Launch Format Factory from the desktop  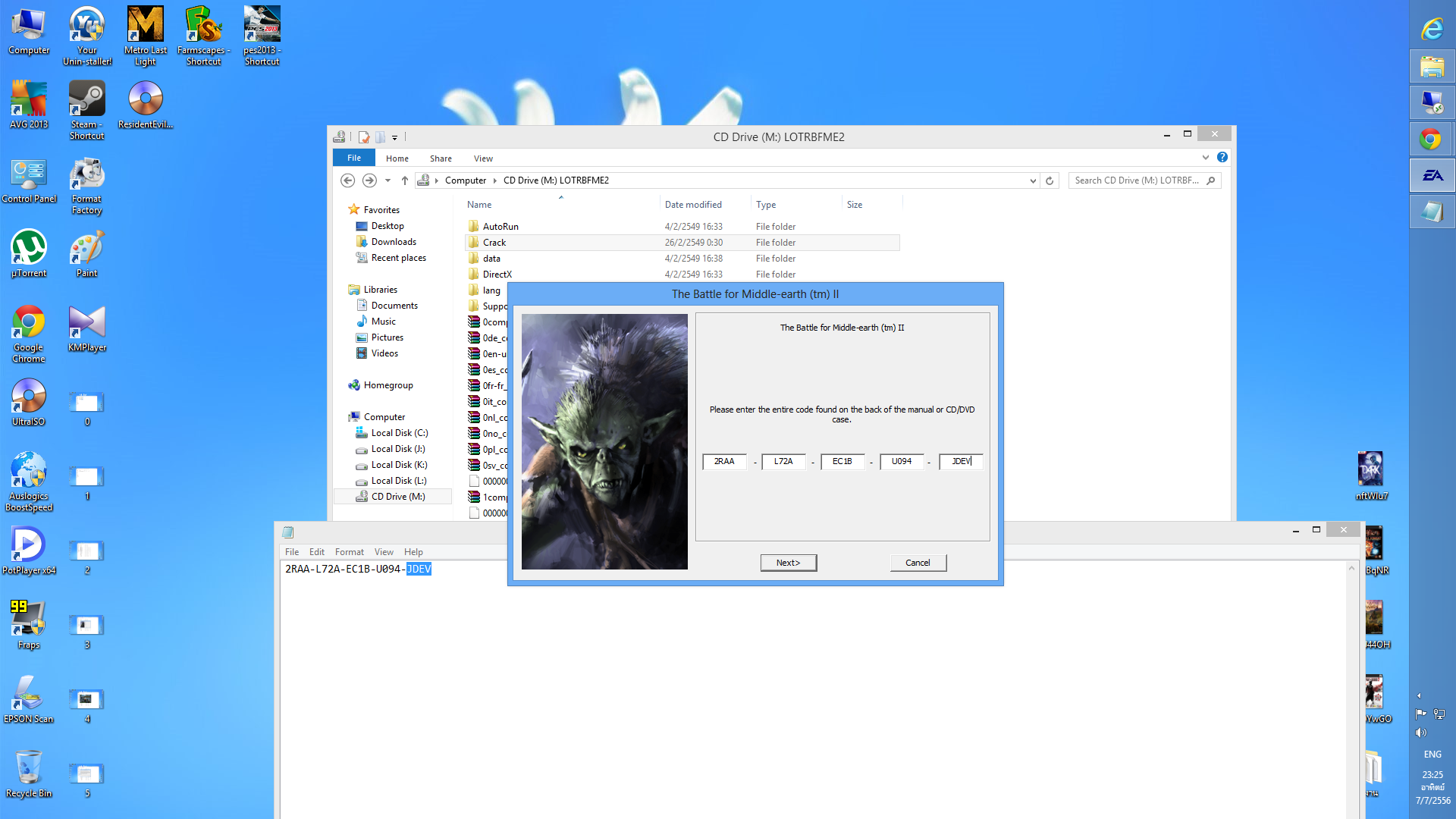86,186
